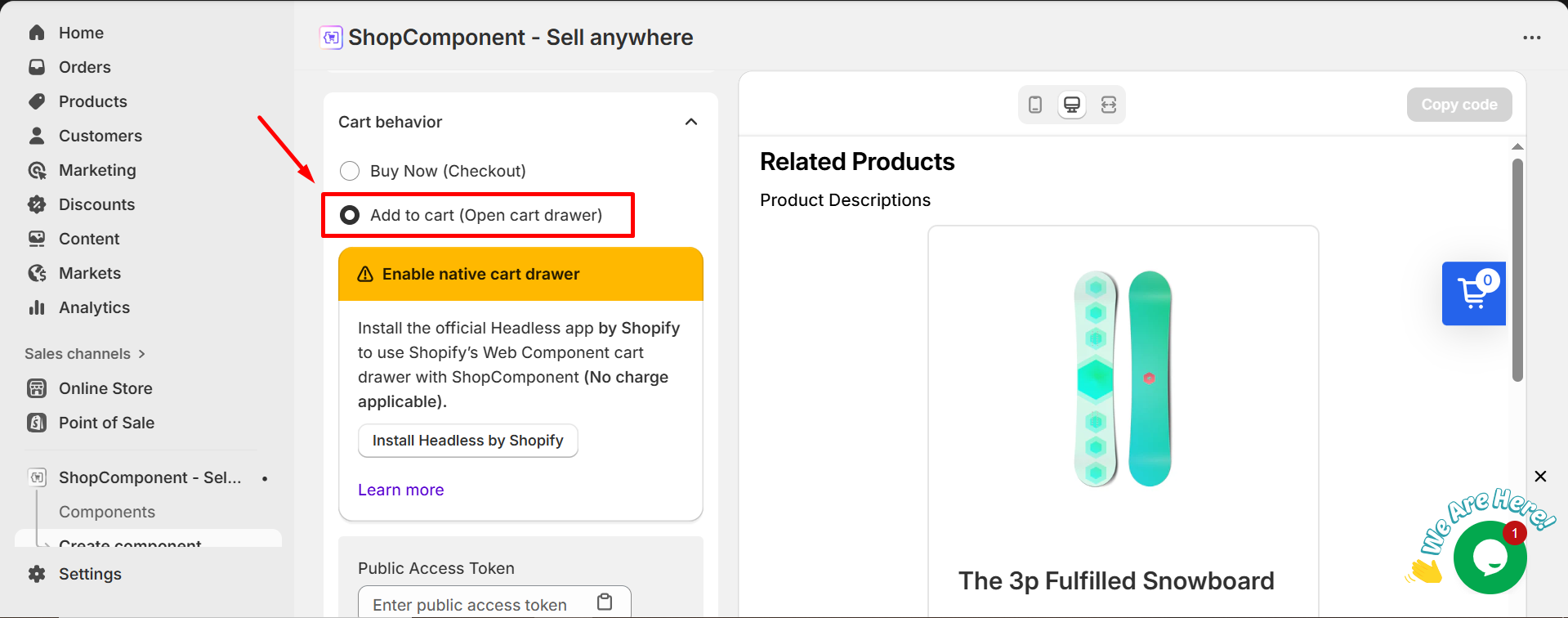Screen dimensions: 1568x618
Task: Click the Content image icon
Action: [37, 239]
